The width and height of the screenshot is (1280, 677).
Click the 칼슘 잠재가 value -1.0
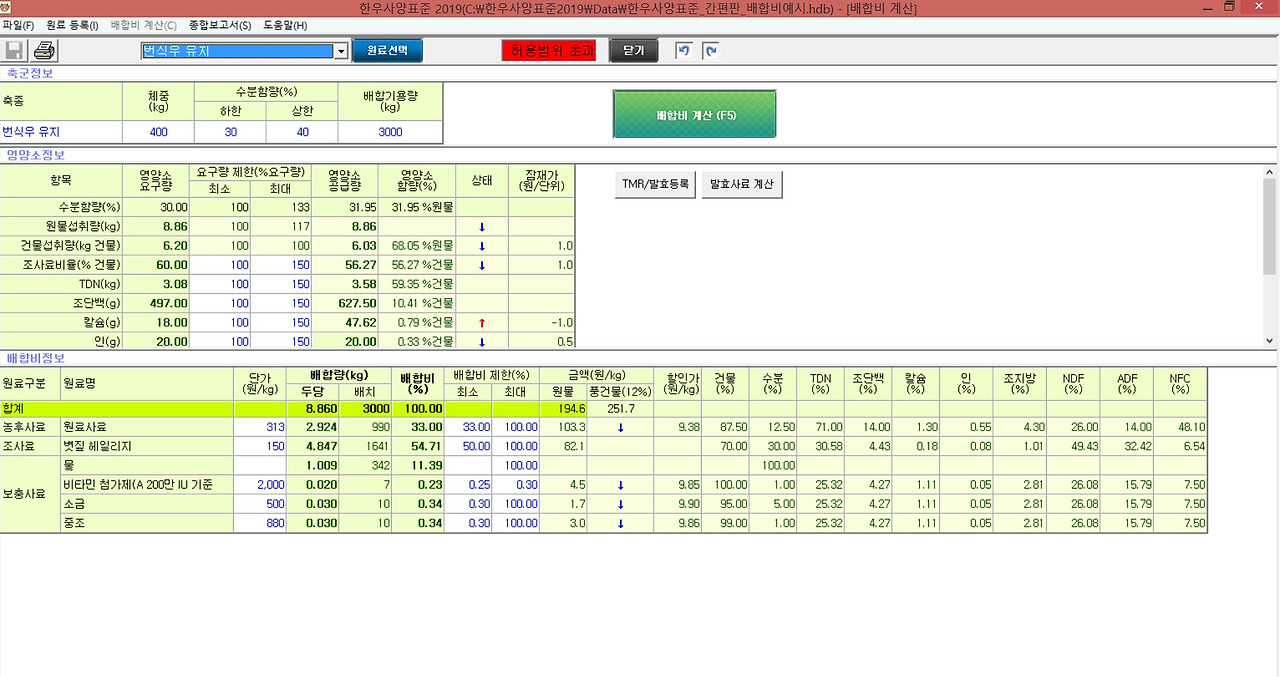pyautogui.click(x=541, y=322)
